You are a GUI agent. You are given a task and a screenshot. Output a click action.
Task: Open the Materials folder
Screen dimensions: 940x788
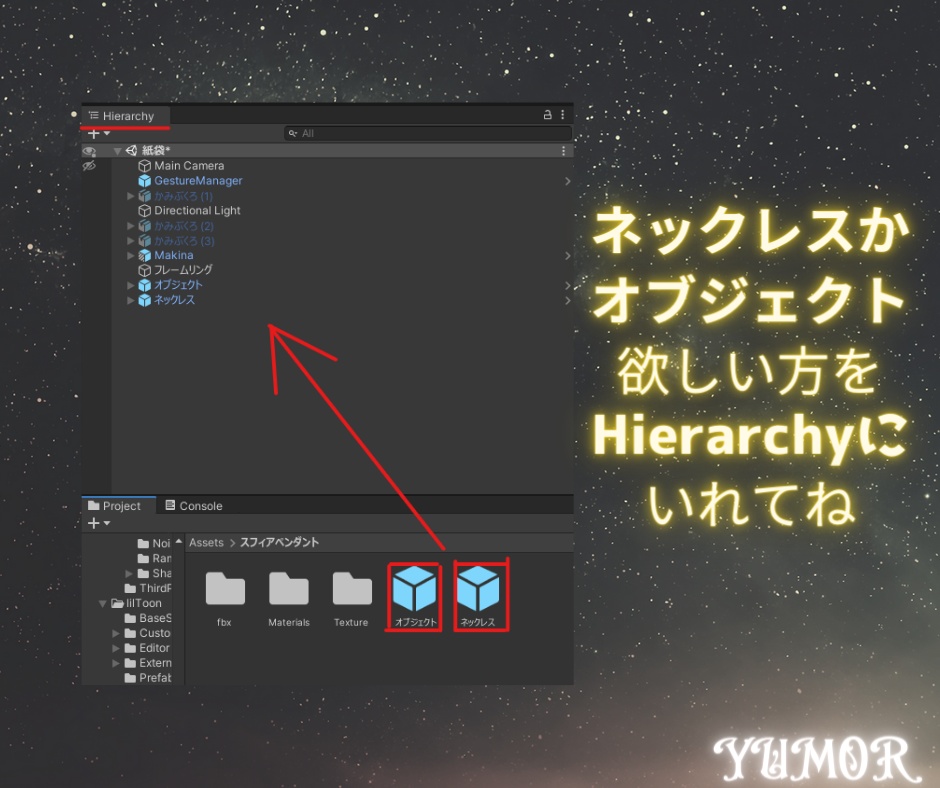288,590
